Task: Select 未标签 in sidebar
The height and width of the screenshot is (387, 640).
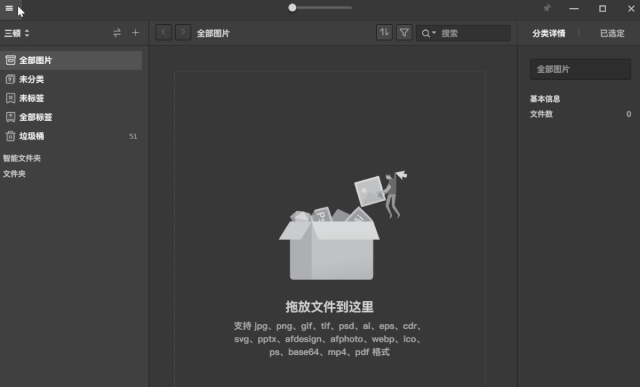Action: pyautogui.click(x=71, y=98)
